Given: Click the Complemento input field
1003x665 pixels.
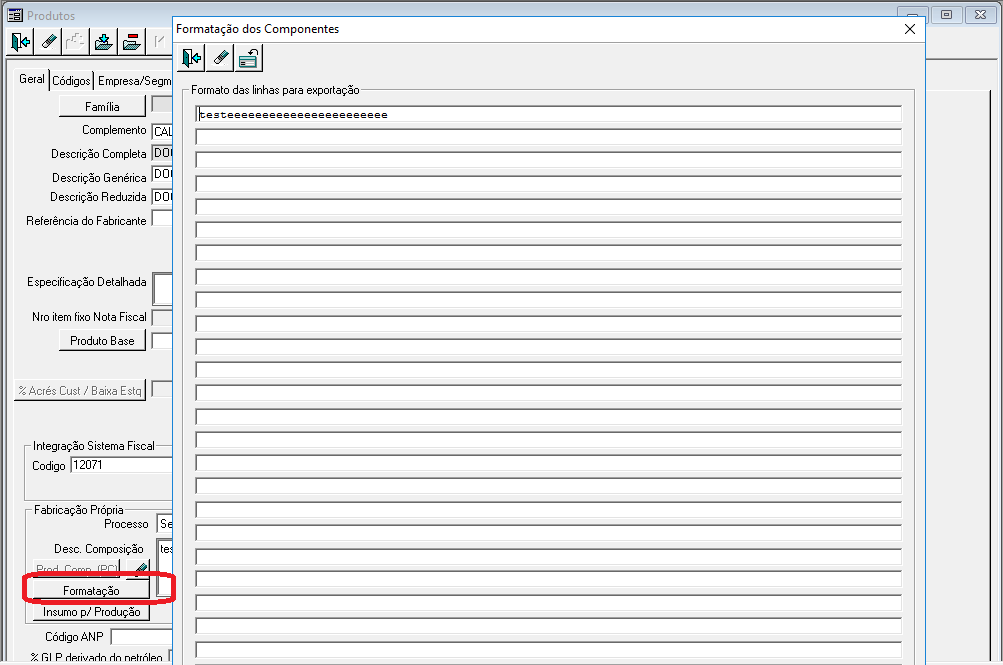Looking at the screenshot, I should (162, 131).
